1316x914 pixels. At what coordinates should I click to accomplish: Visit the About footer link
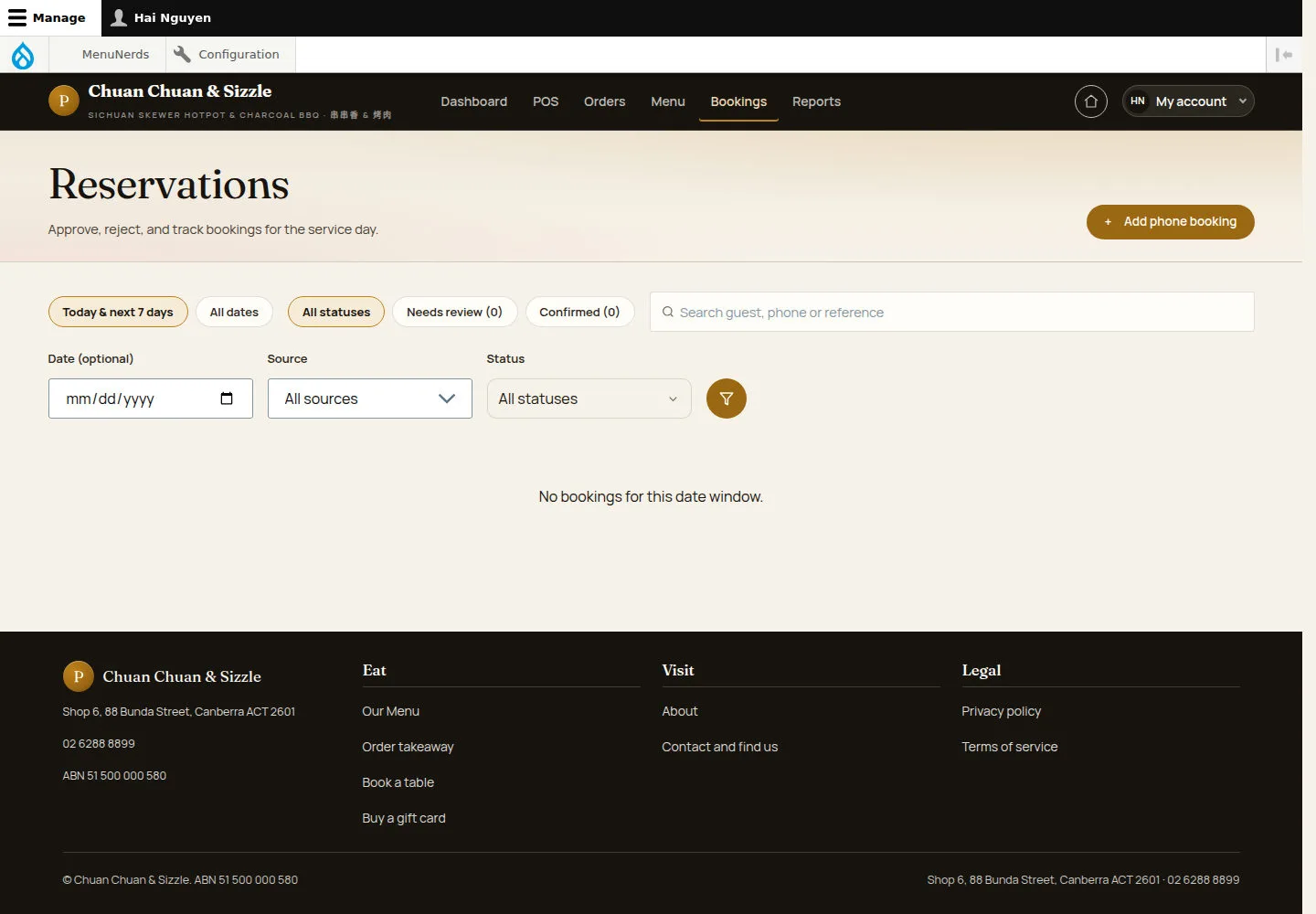pos(680,711)
